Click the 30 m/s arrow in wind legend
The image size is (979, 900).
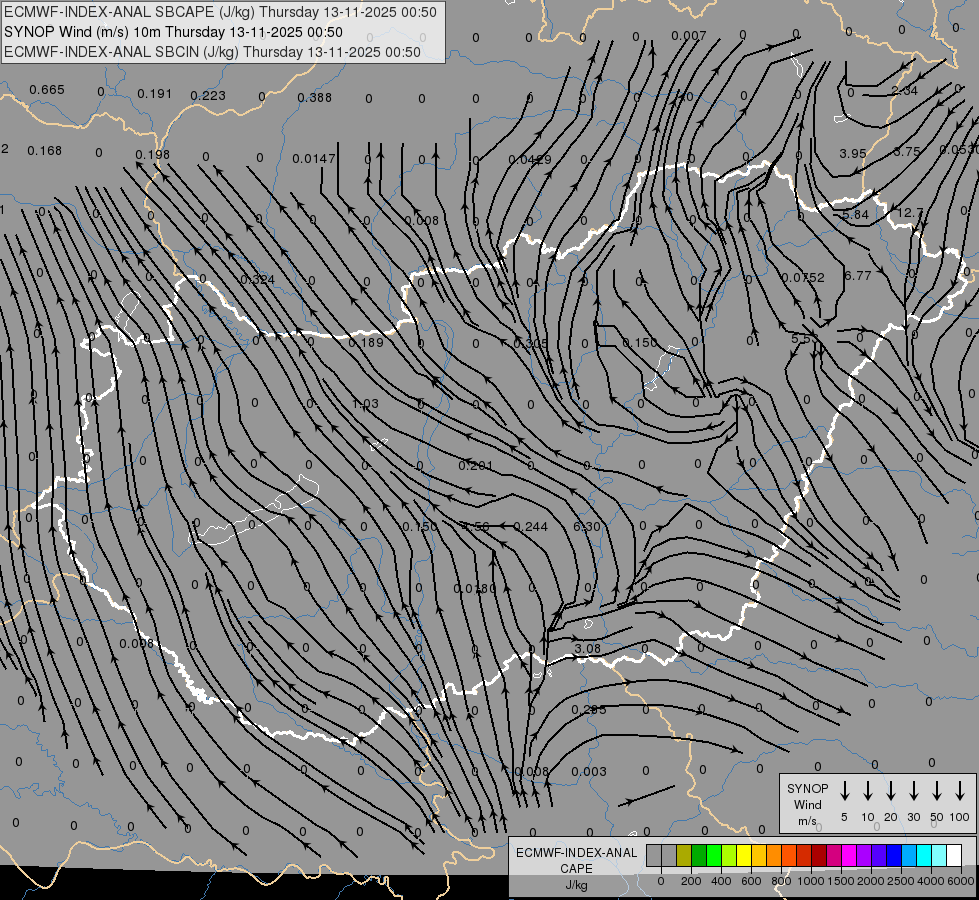pos(913,791)
